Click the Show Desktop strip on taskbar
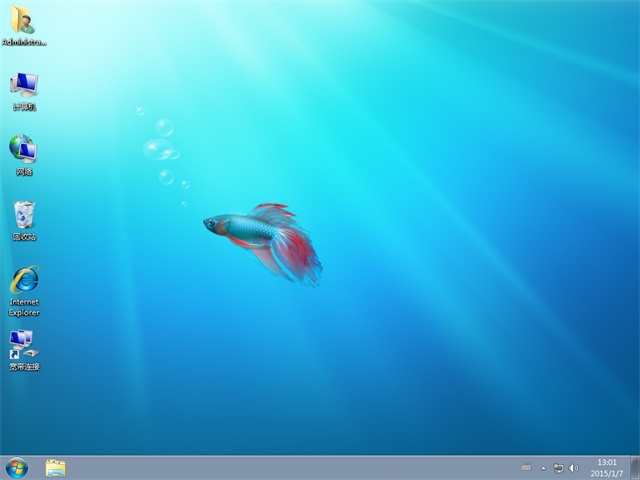 pos(635,467)
